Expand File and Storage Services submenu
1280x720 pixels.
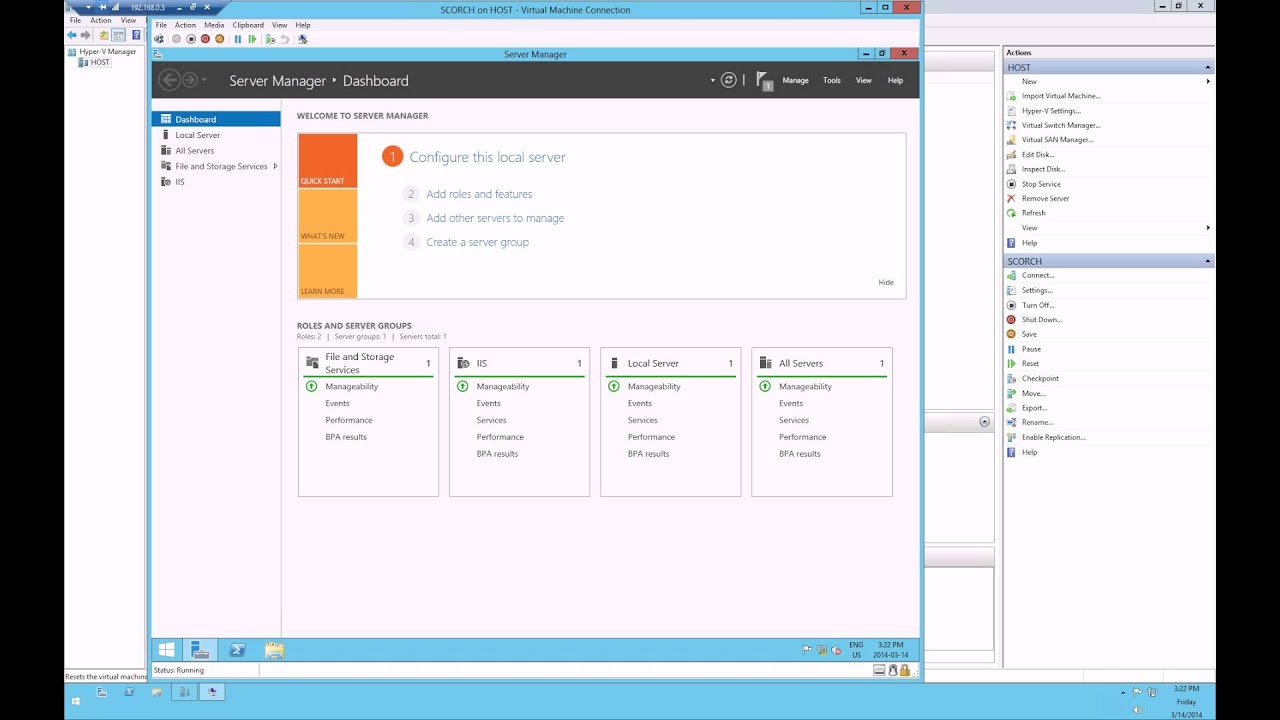(x=275, y=166)
